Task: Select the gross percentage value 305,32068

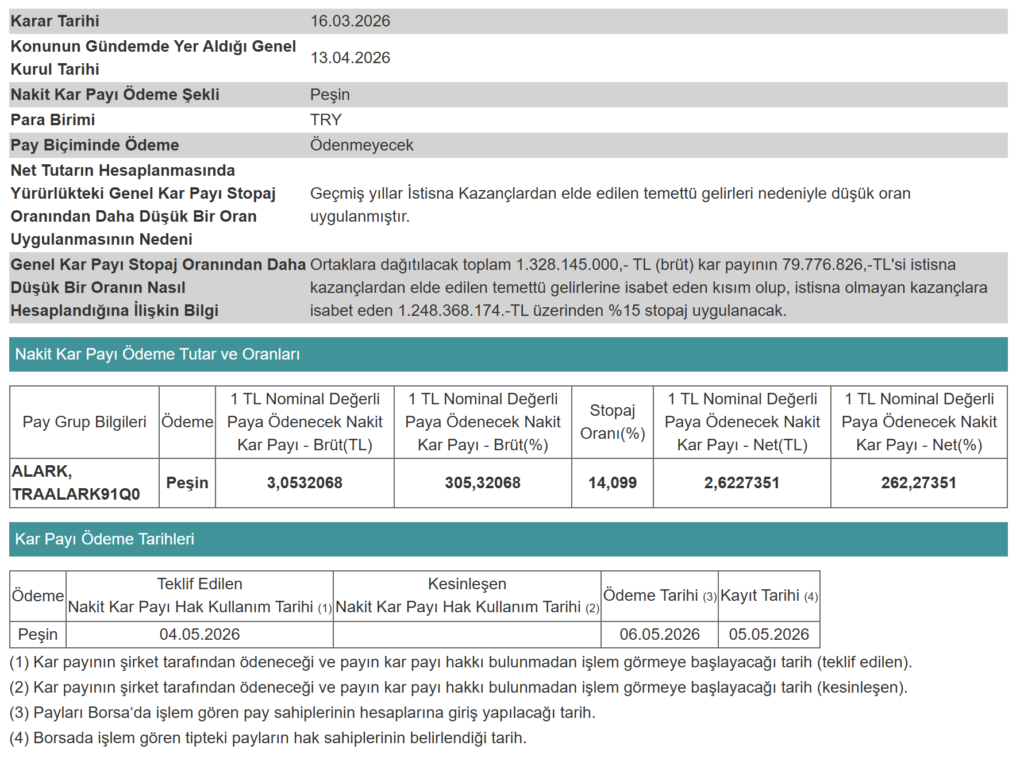Action: (x=483, y=483)
